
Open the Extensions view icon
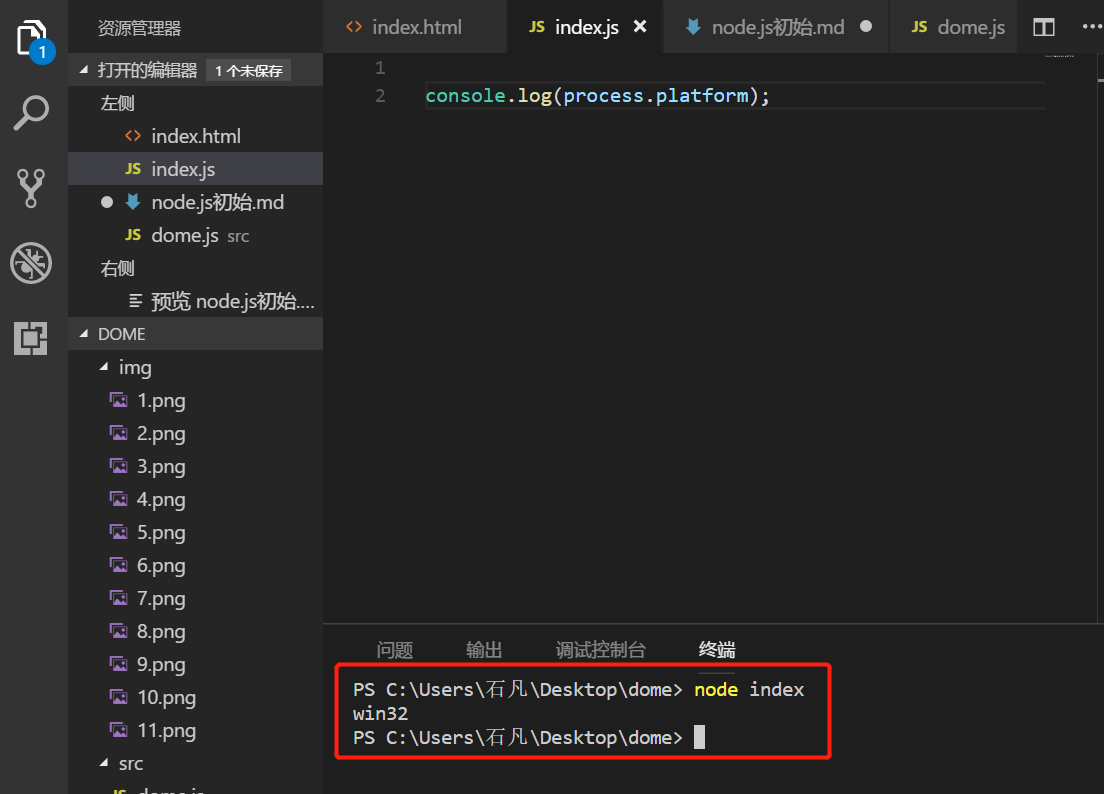coord(32,338)
